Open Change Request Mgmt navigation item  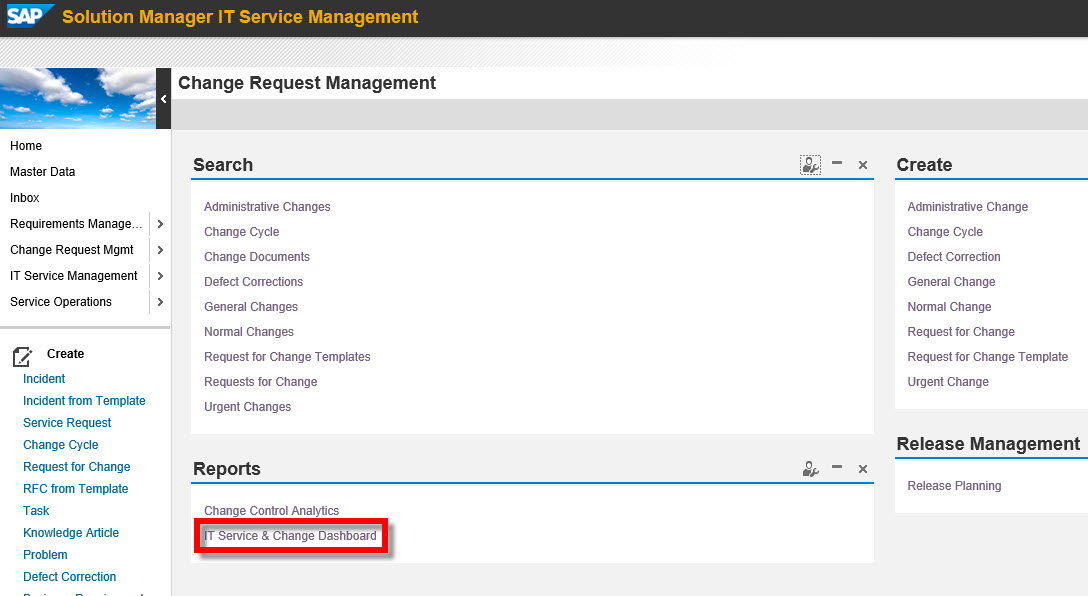[71, 250]
